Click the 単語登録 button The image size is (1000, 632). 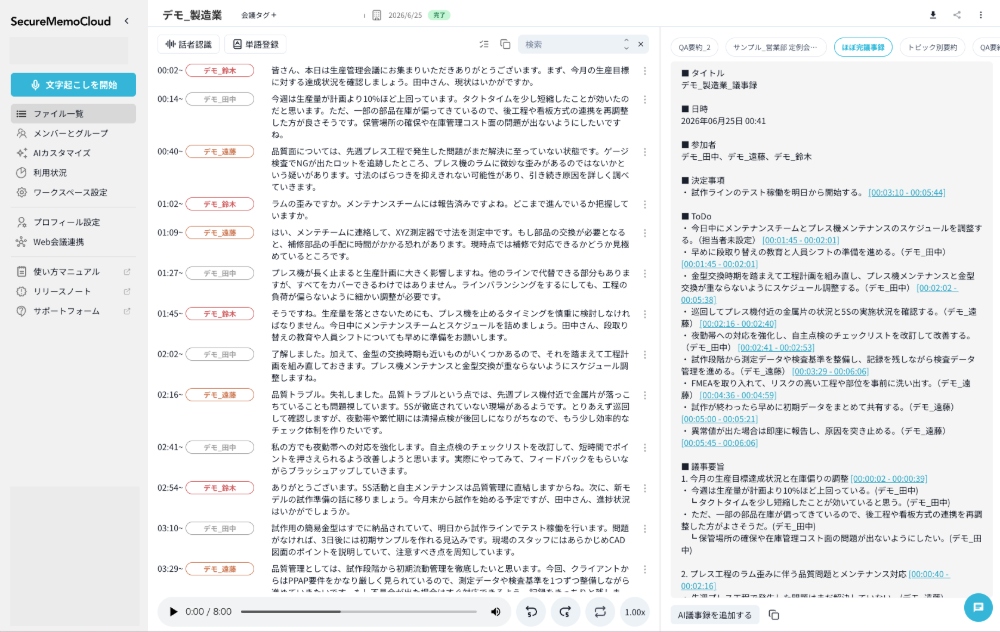tap(256, 44)
